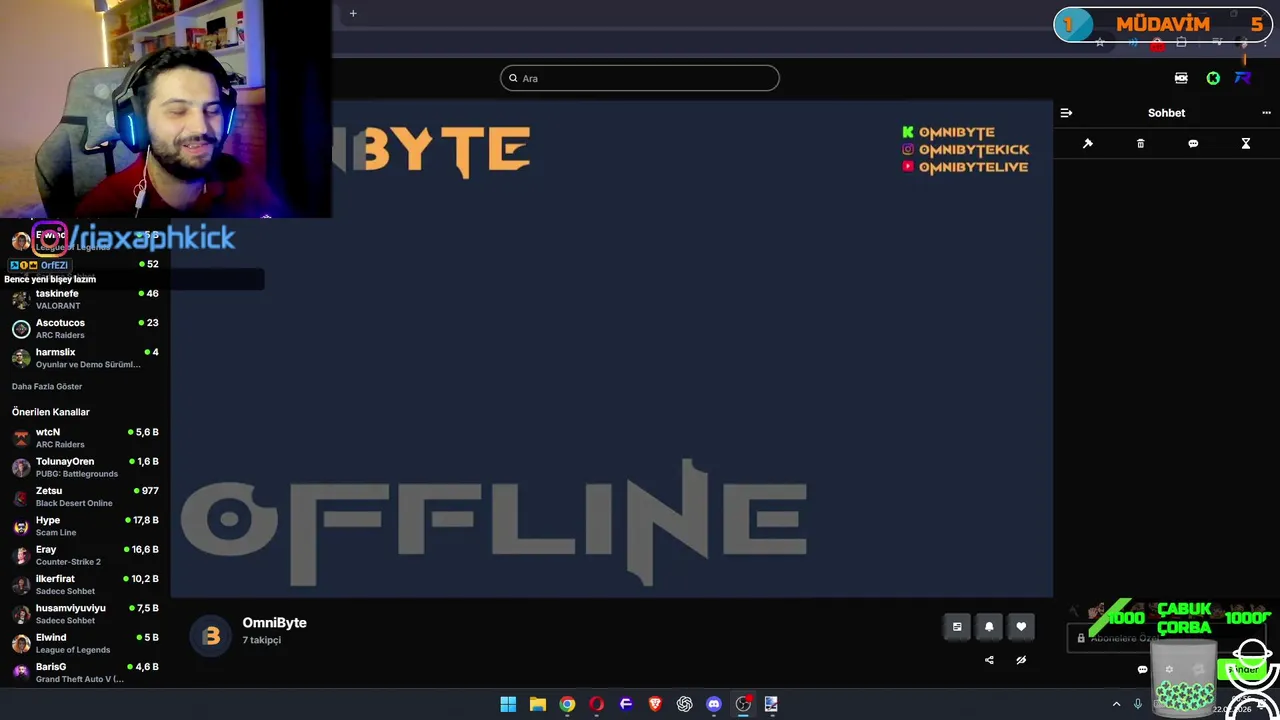Image resolution: width=1280 pixels, height=720 pixels.
Task: Click the Sohbet chat panel title
Action: point(1166,113)
